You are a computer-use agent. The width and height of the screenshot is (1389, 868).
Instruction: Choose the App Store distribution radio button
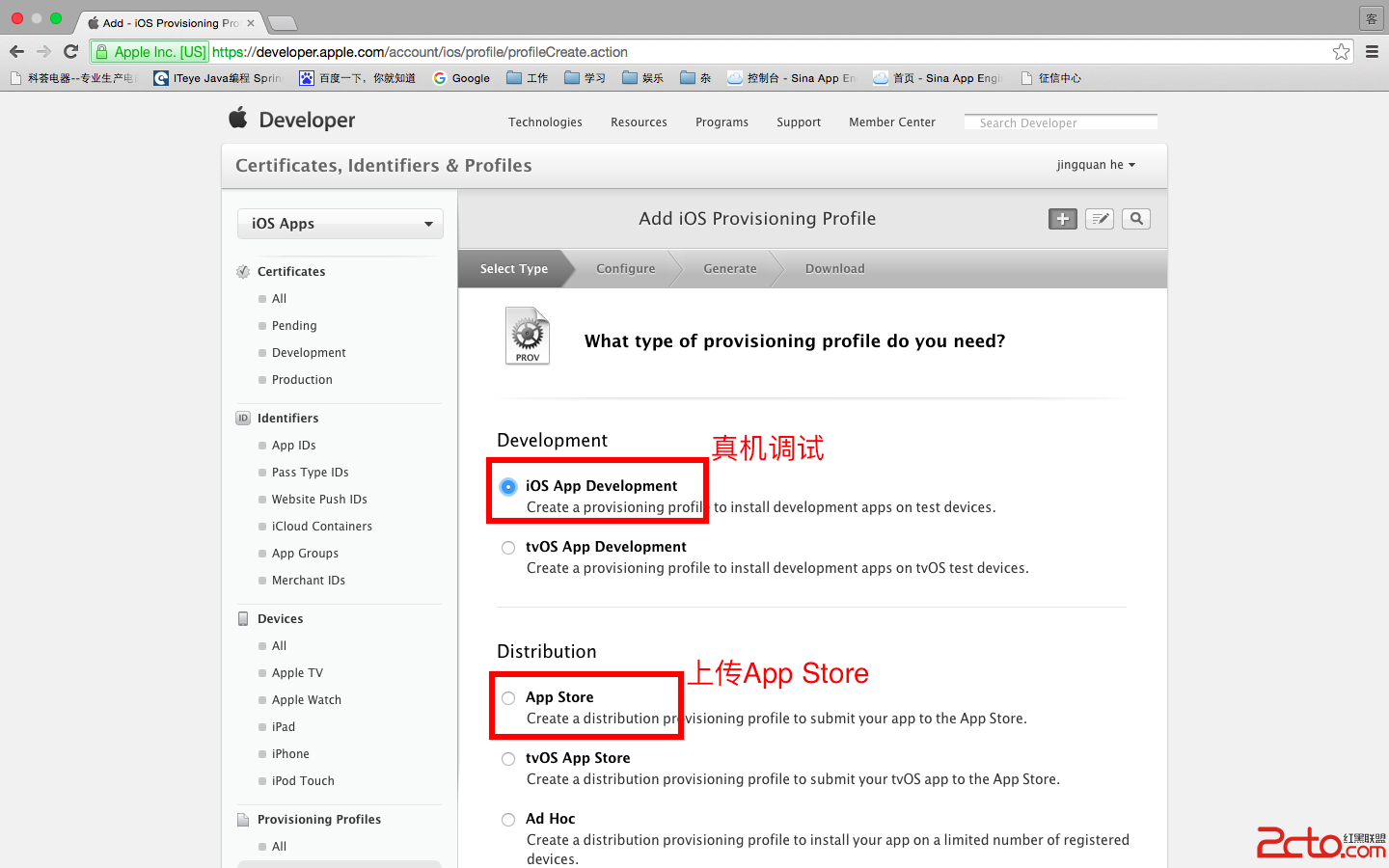[x=508, y=698]
